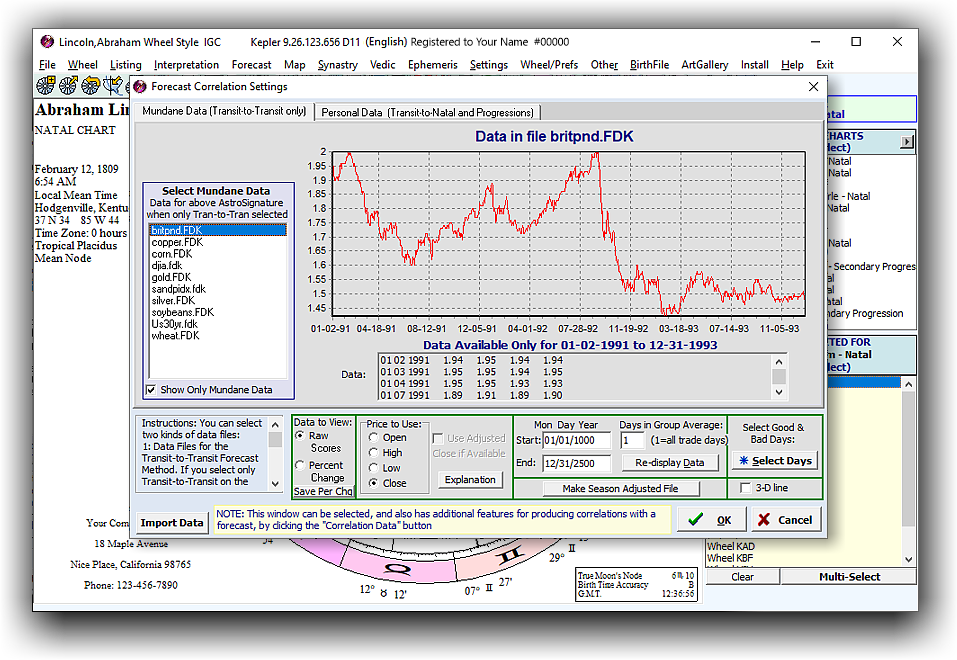This screenshot has width=957, height=660.
Task: Switch to the Personal Data tab
Action: click(427, 112)
